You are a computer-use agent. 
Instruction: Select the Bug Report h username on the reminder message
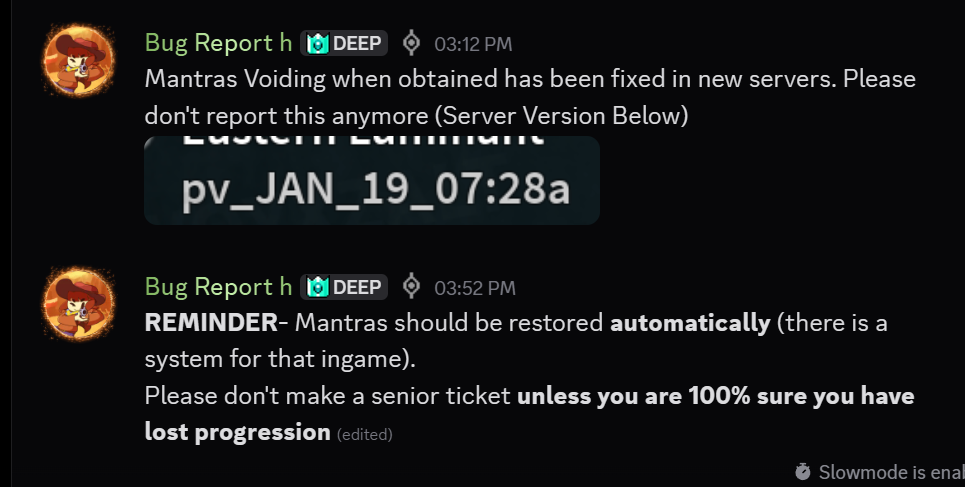218,287
